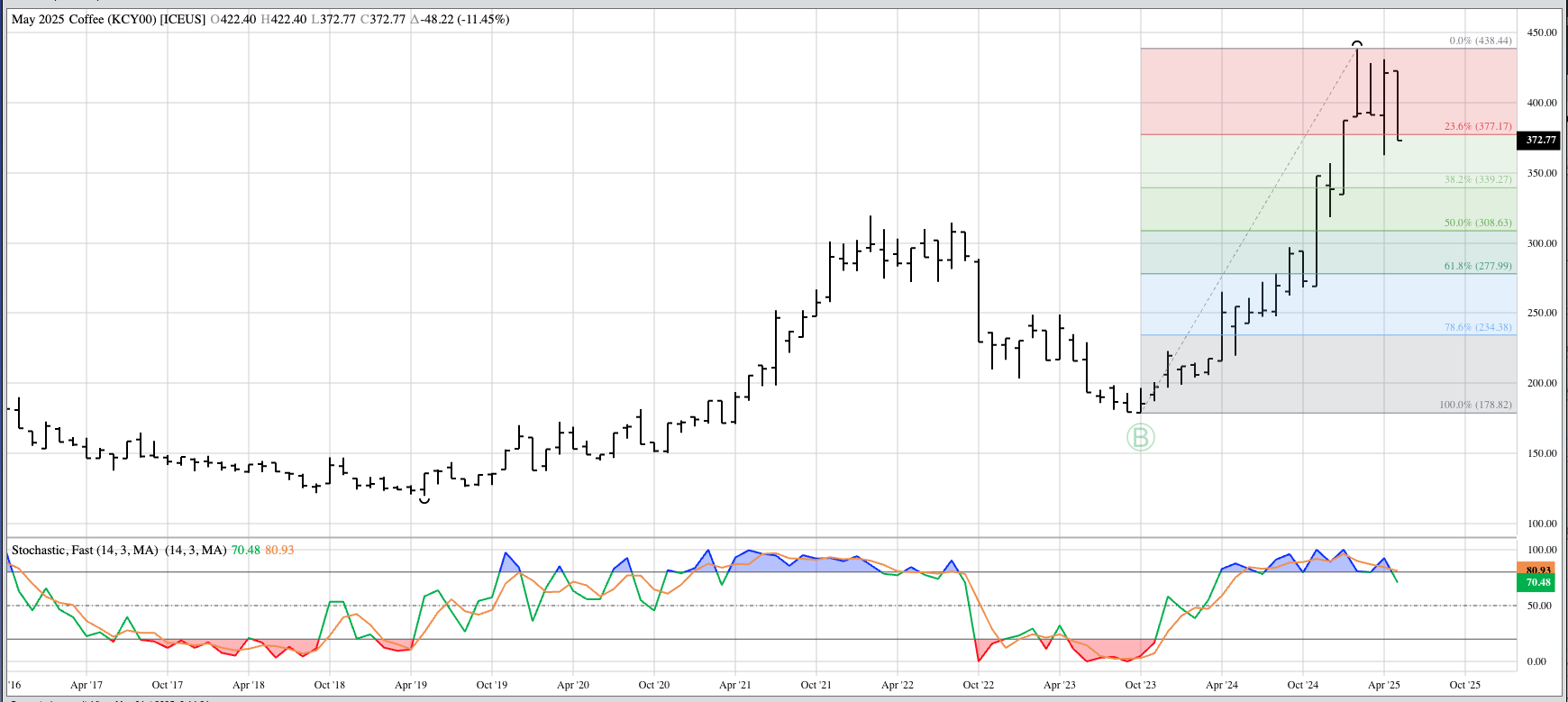Select the 61.8% (277.99) Fibonacci label
1568x702 pixels.
(x=1478, y=266)
